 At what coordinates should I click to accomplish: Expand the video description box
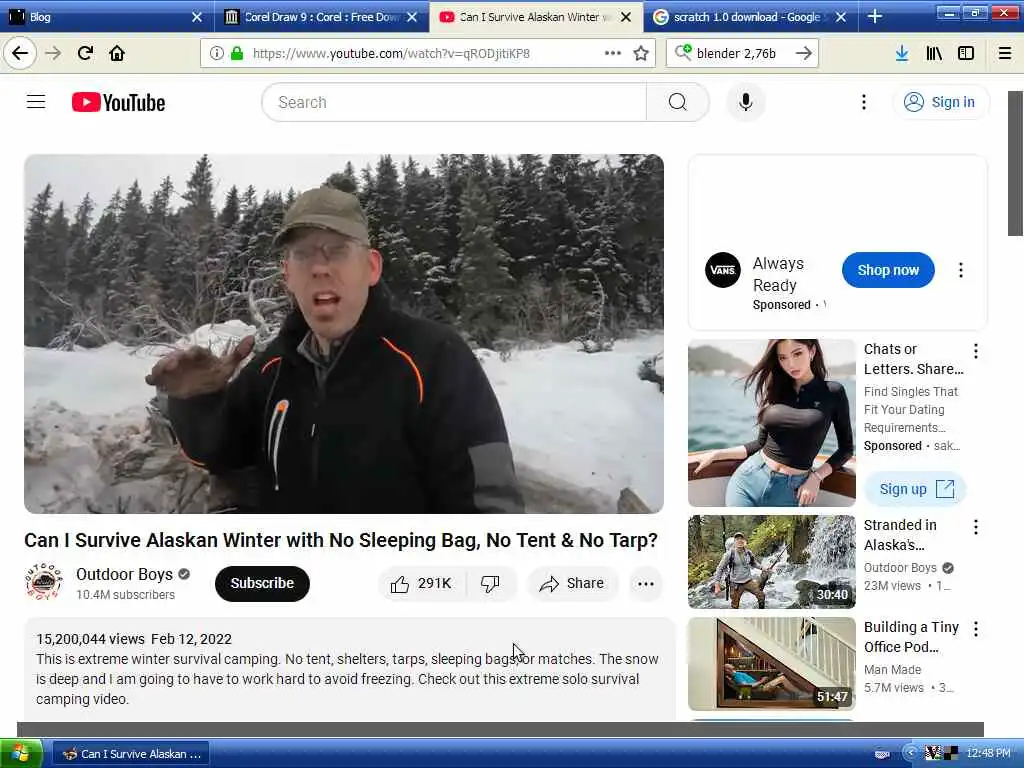click(349, 669)
